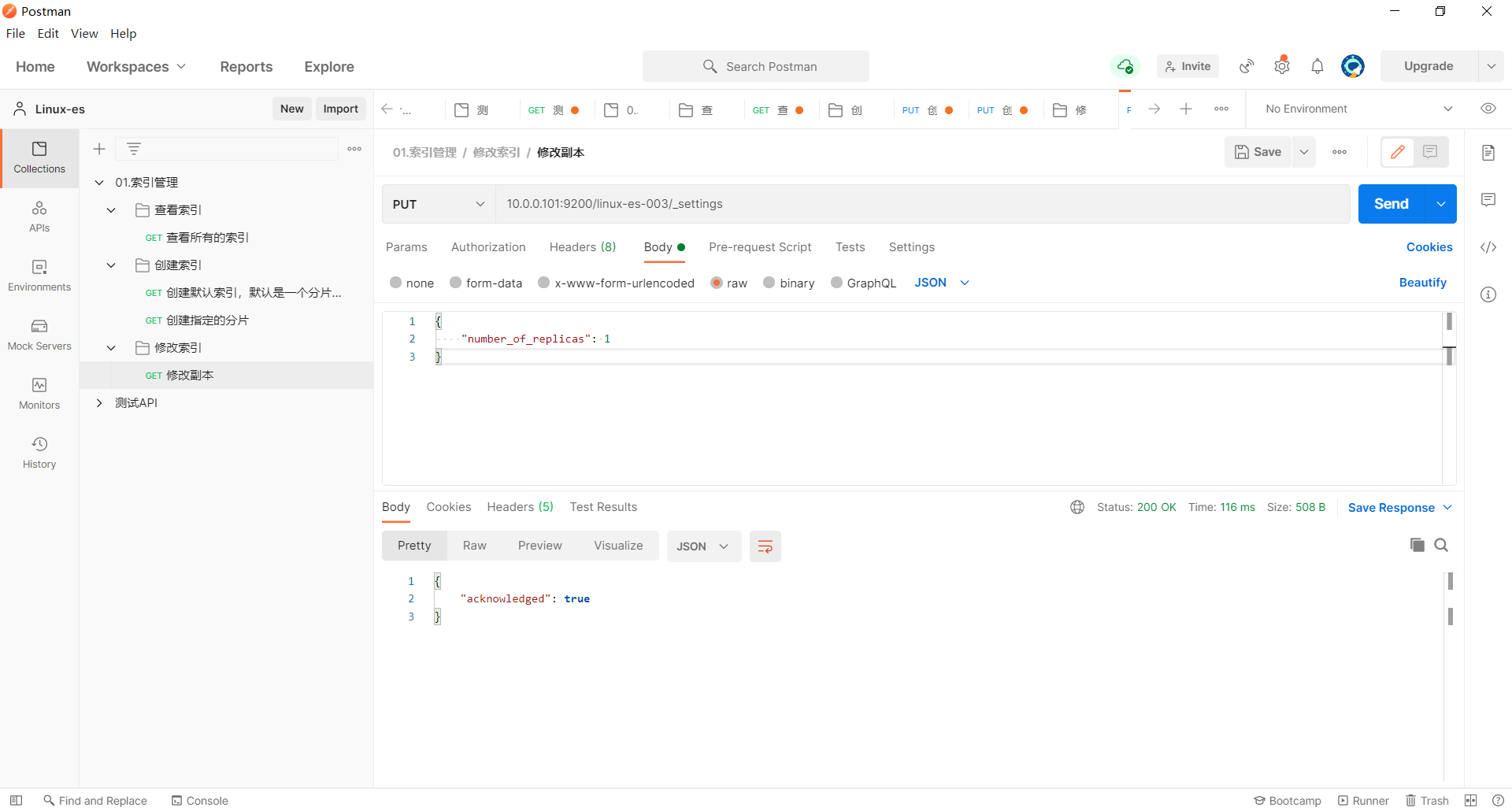Open the request info icon
Viewport: 1512px width, 811px height.
1488,294
